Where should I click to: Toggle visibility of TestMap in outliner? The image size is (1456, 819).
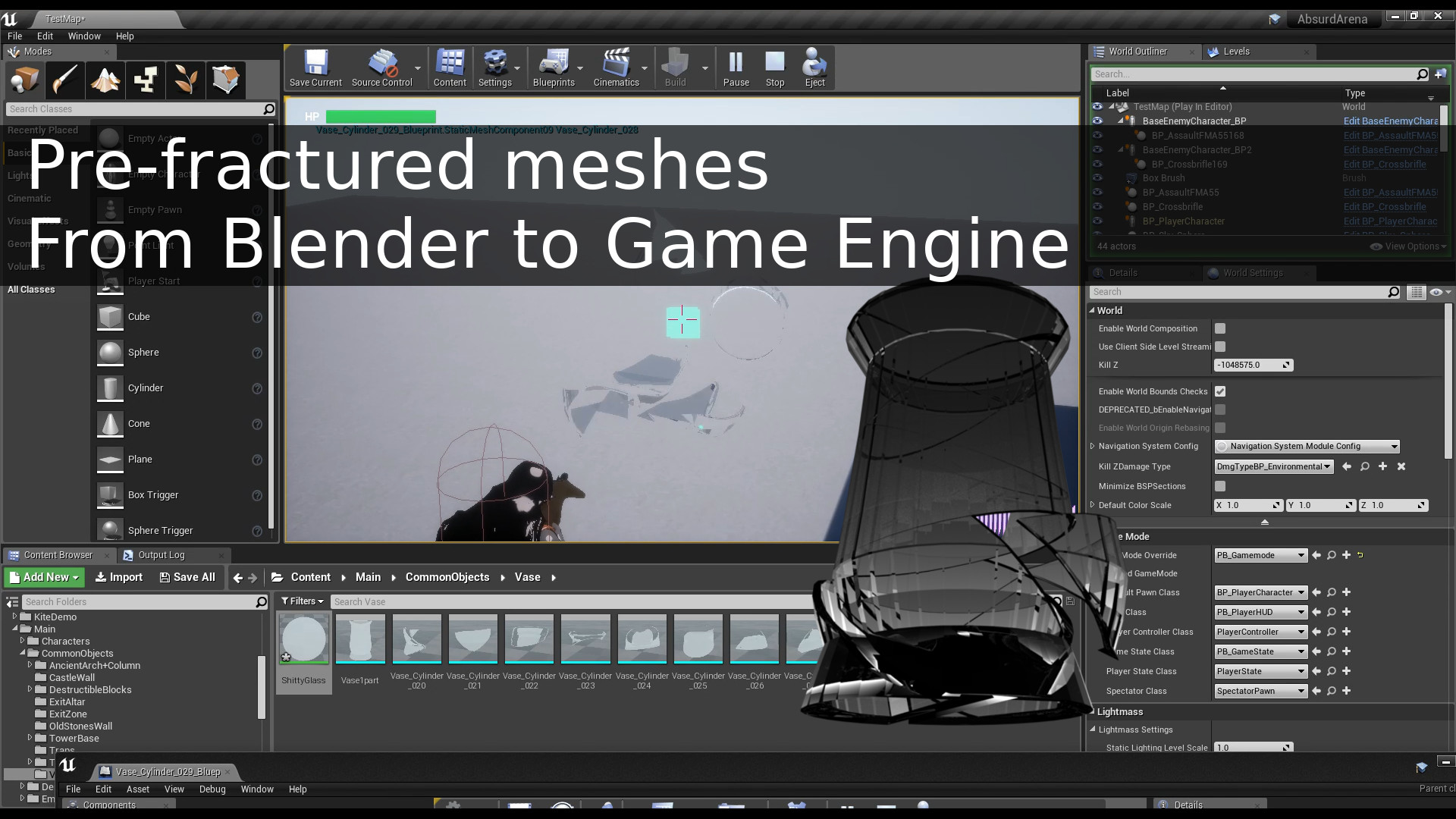(1097, 107)
